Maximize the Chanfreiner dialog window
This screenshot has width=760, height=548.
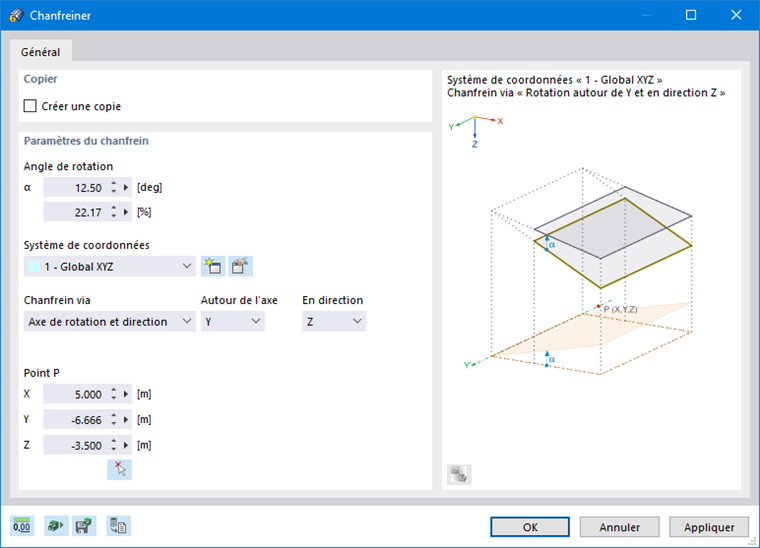coord(691,16)
